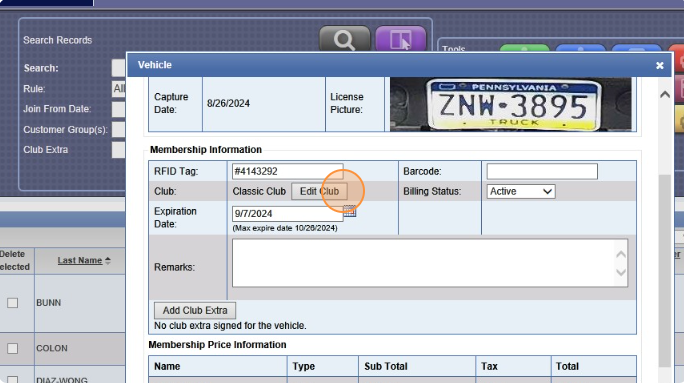Click the Club Extra search label
Viewport: 684px width, 386px height.
pos(46,150)
